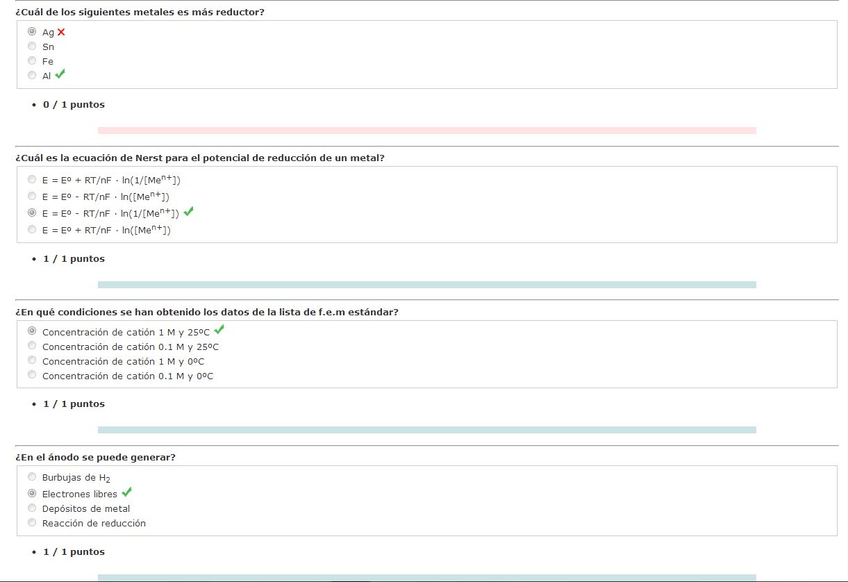Click the red X icon beside Ag
This screenshot has width=848, height=582.
61,32
